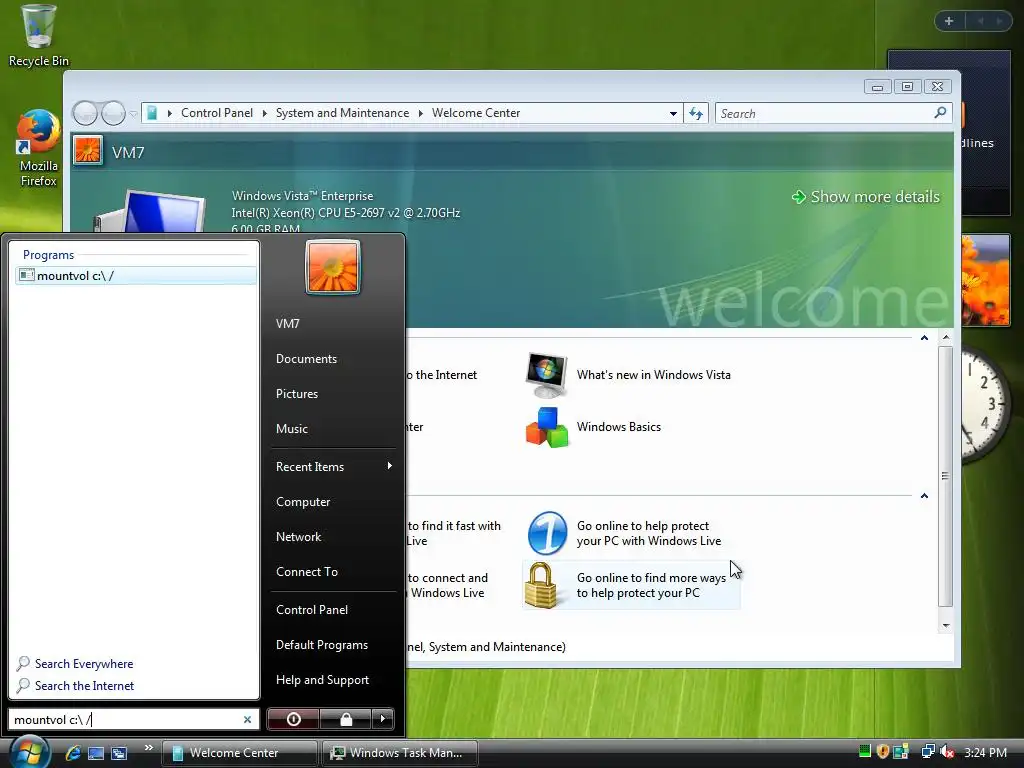Click Welcome Center scrollbar down arrow
This screenshot has height=768, width=1024.
tap(946, 626)
